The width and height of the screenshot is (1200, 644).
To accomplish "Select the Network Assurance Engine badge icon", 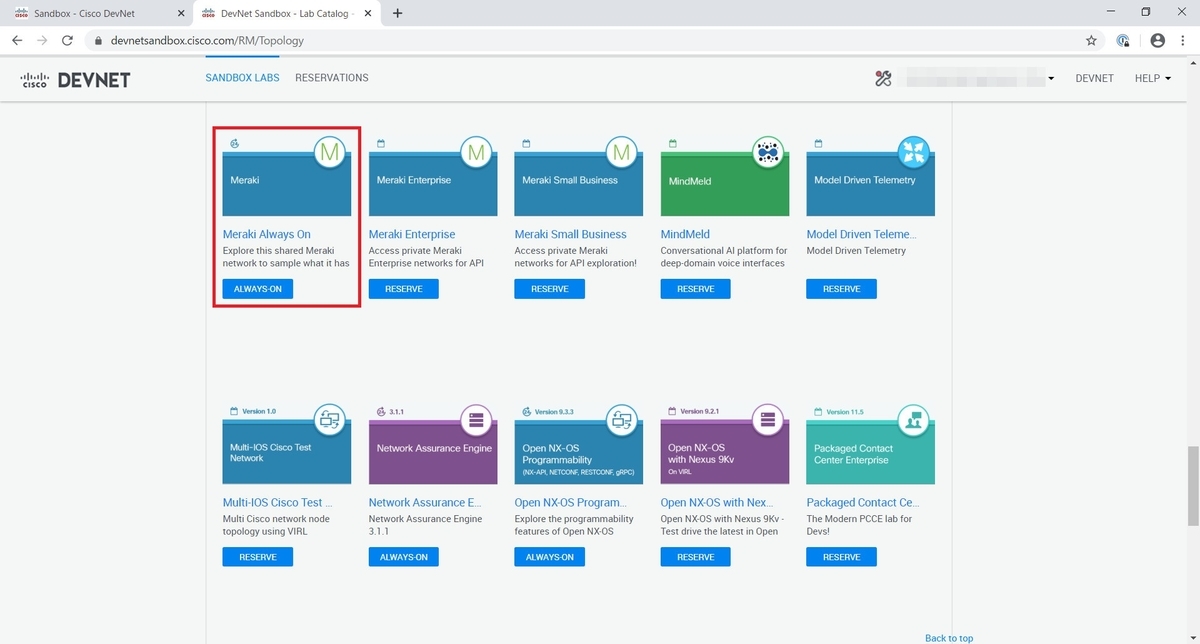I will [475, 420].
